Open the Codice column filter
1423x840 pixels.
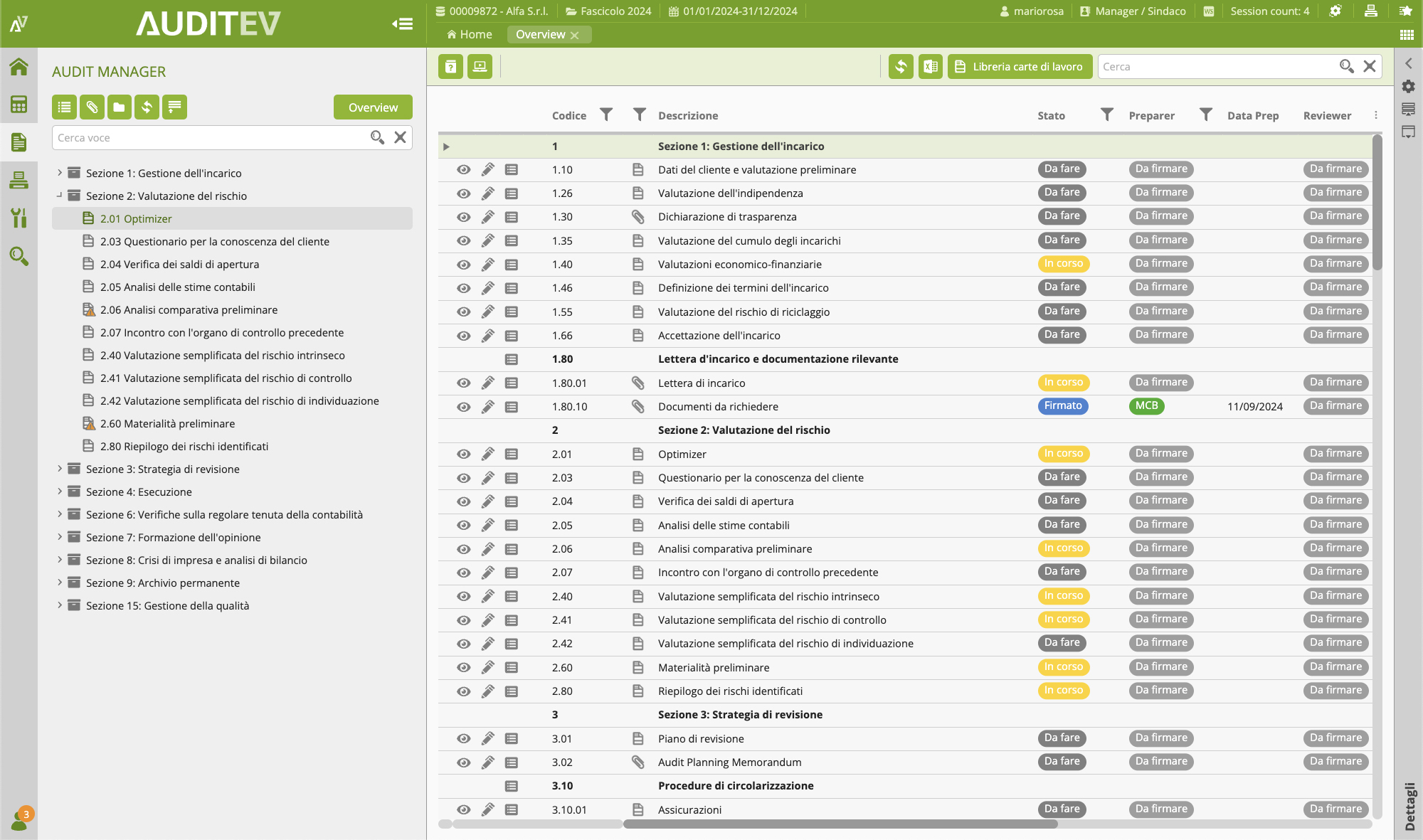[x=606, y=115]
